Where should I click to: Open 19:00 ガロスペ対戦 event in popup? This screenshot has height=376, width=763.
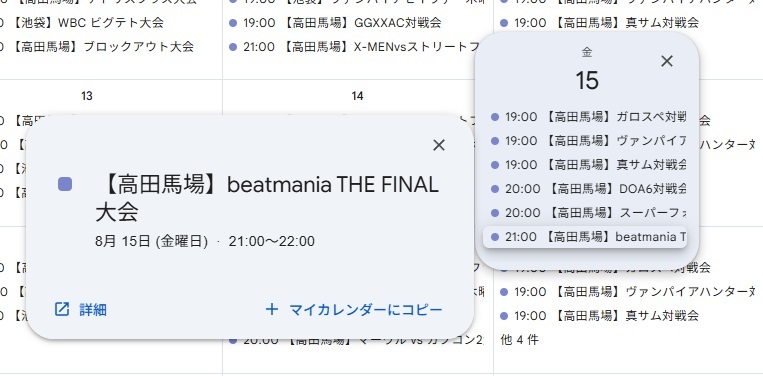coord(585,117)
